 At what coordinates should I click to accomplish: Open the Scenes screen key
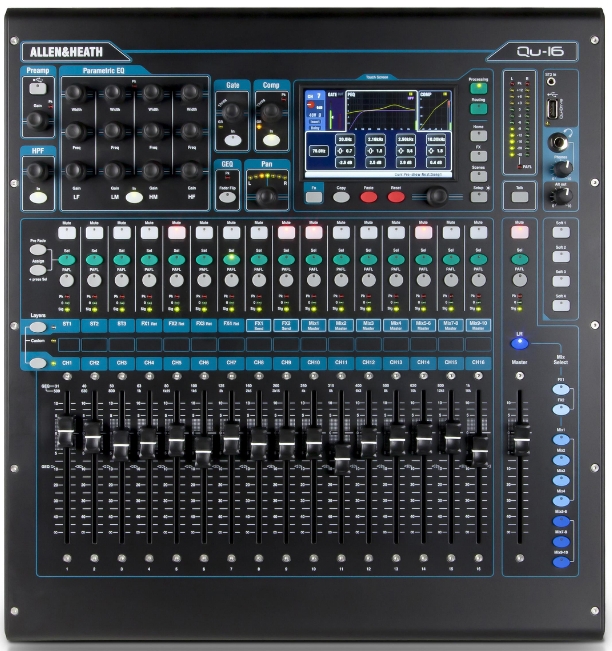click(x=478, y=176)
